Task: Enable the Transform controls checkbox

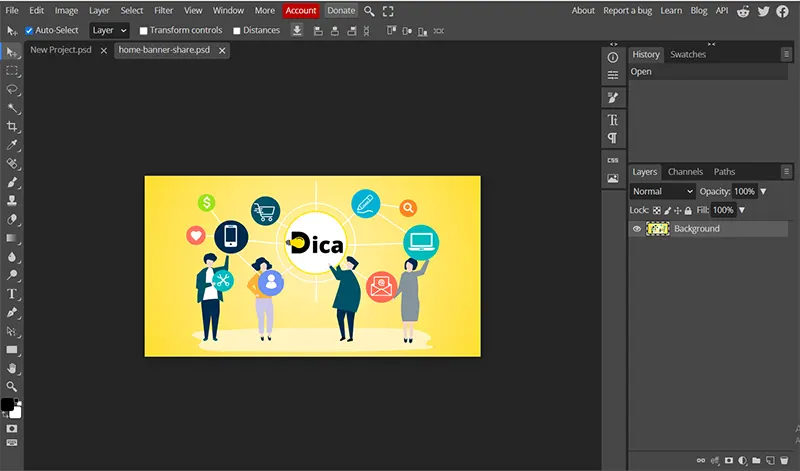Action: tap(143, 31)
